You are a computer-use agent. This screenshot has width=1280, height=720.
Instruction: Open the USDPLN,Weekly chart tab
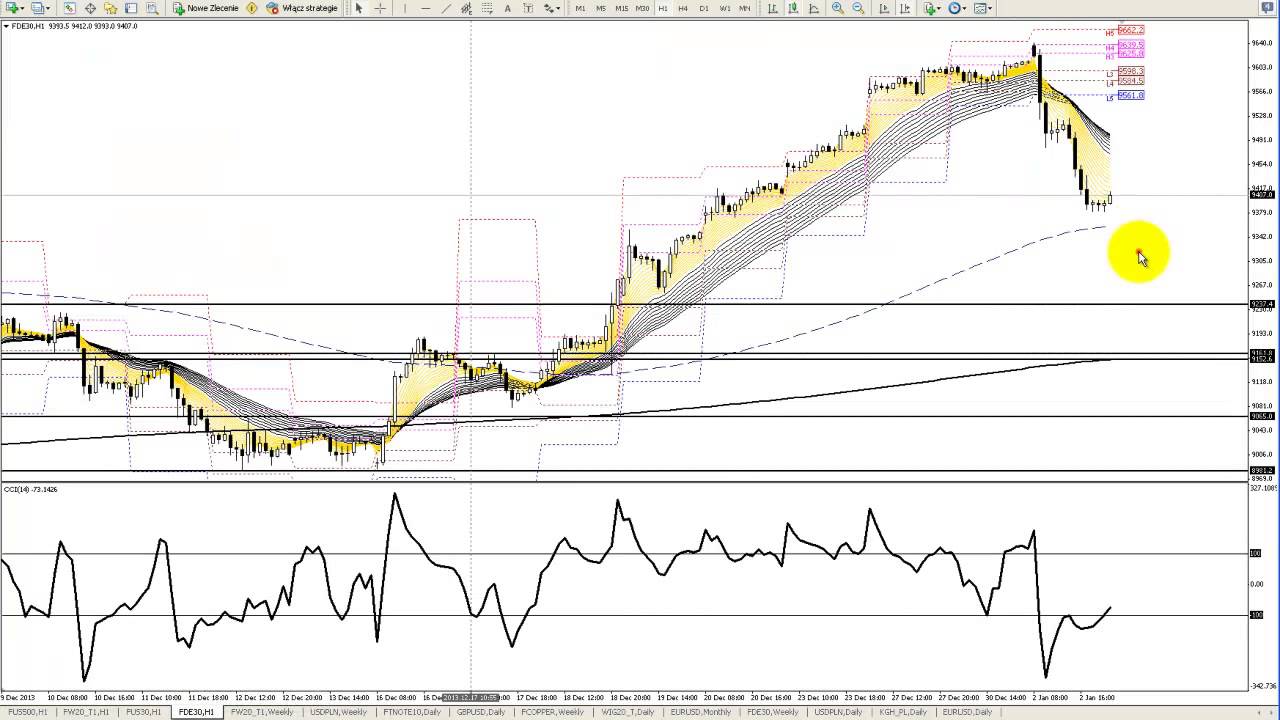click(338, 712)
